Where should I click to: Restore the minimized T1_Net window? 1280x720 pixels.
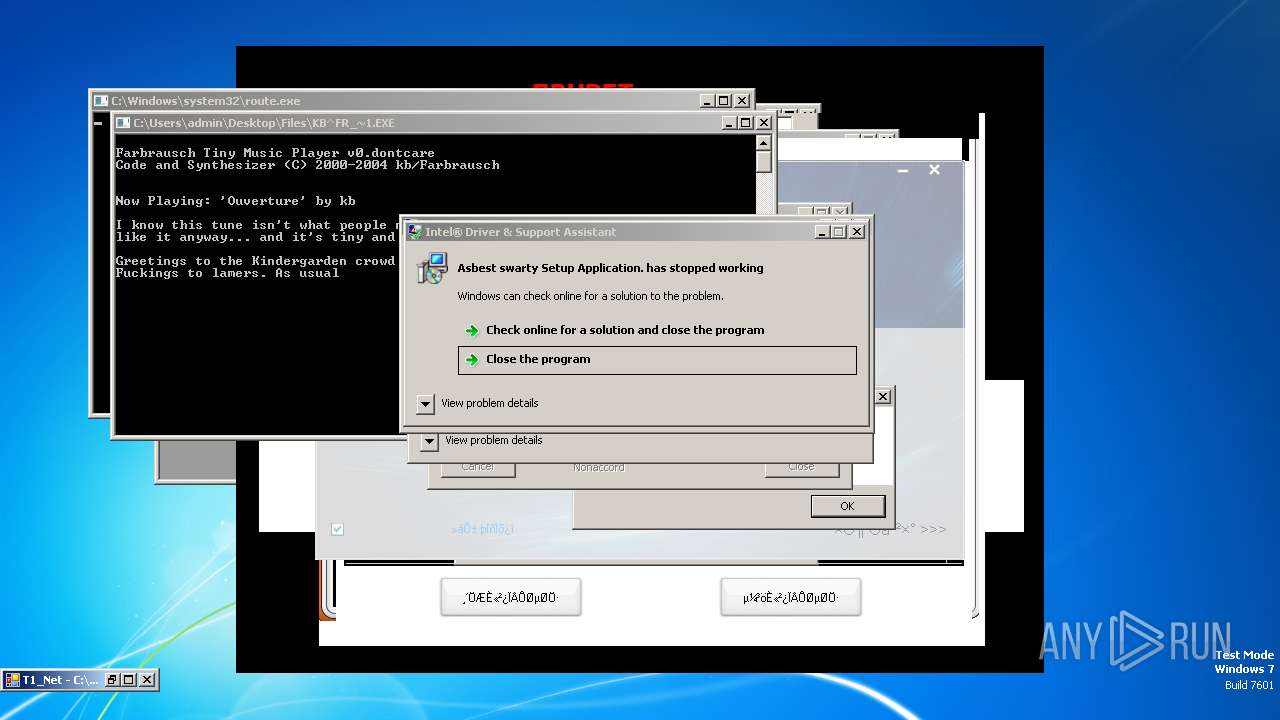[112, 680]
